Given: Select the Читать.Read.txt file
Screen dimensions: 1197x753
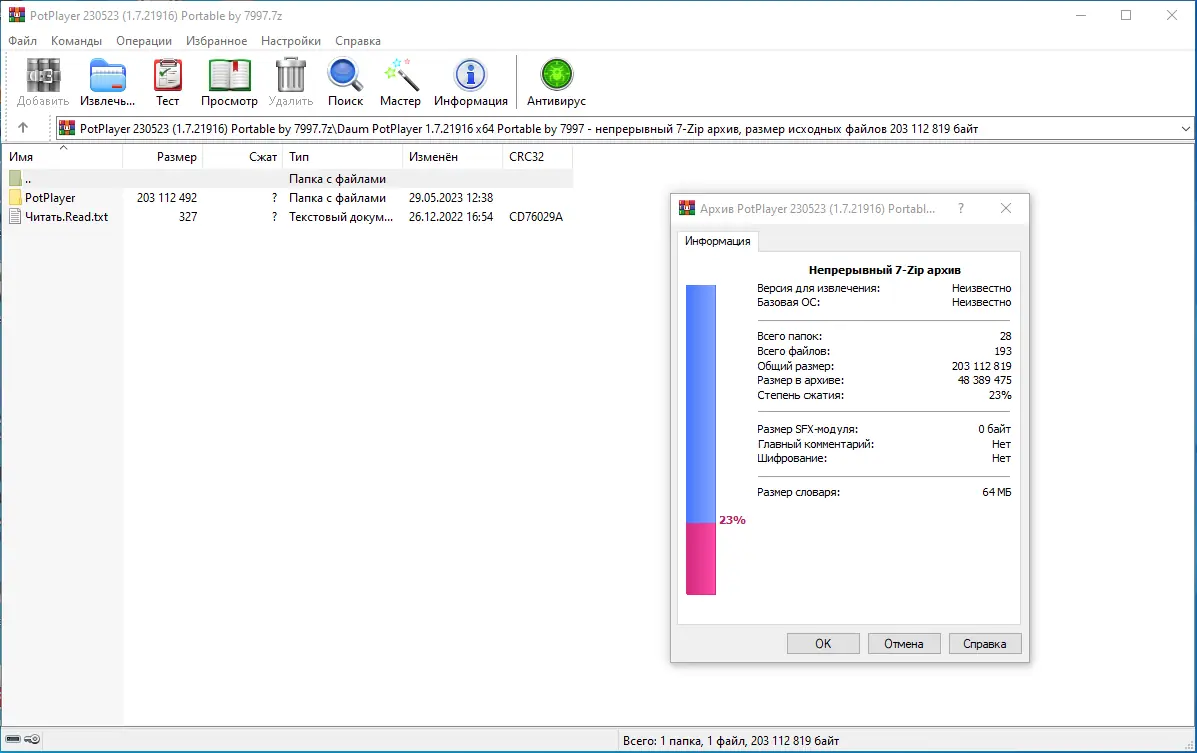Looking at the screenshot, I should (x=65, y=217).
